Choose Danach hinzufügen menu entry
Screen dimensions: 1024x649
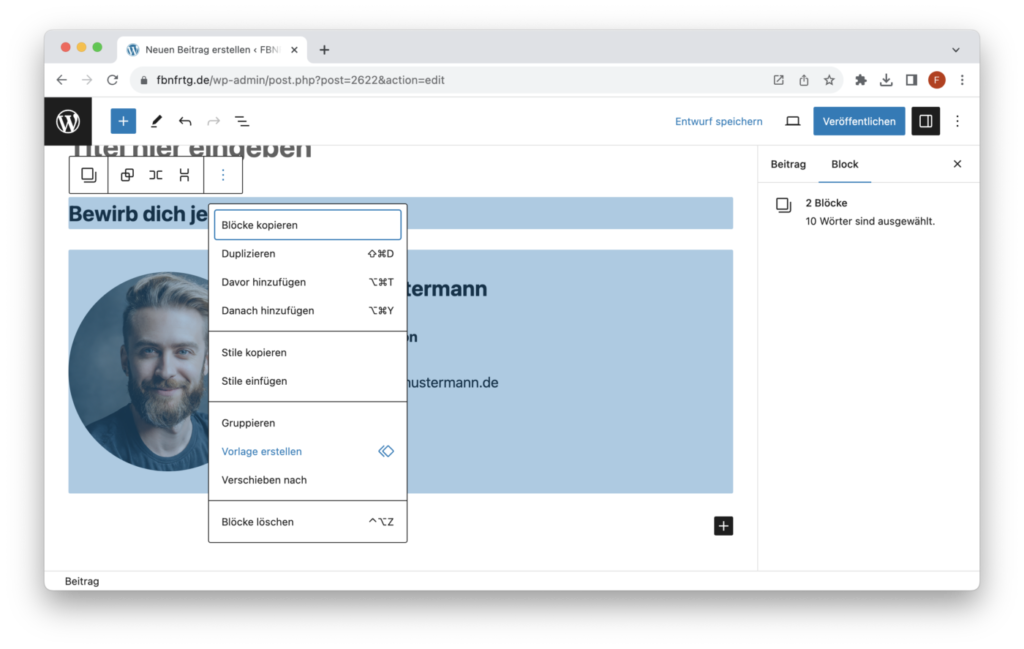click(308, 311)
